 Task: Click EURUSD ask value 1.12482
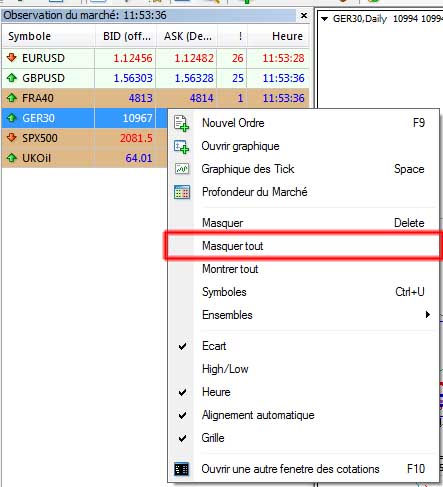click(194, 58)
